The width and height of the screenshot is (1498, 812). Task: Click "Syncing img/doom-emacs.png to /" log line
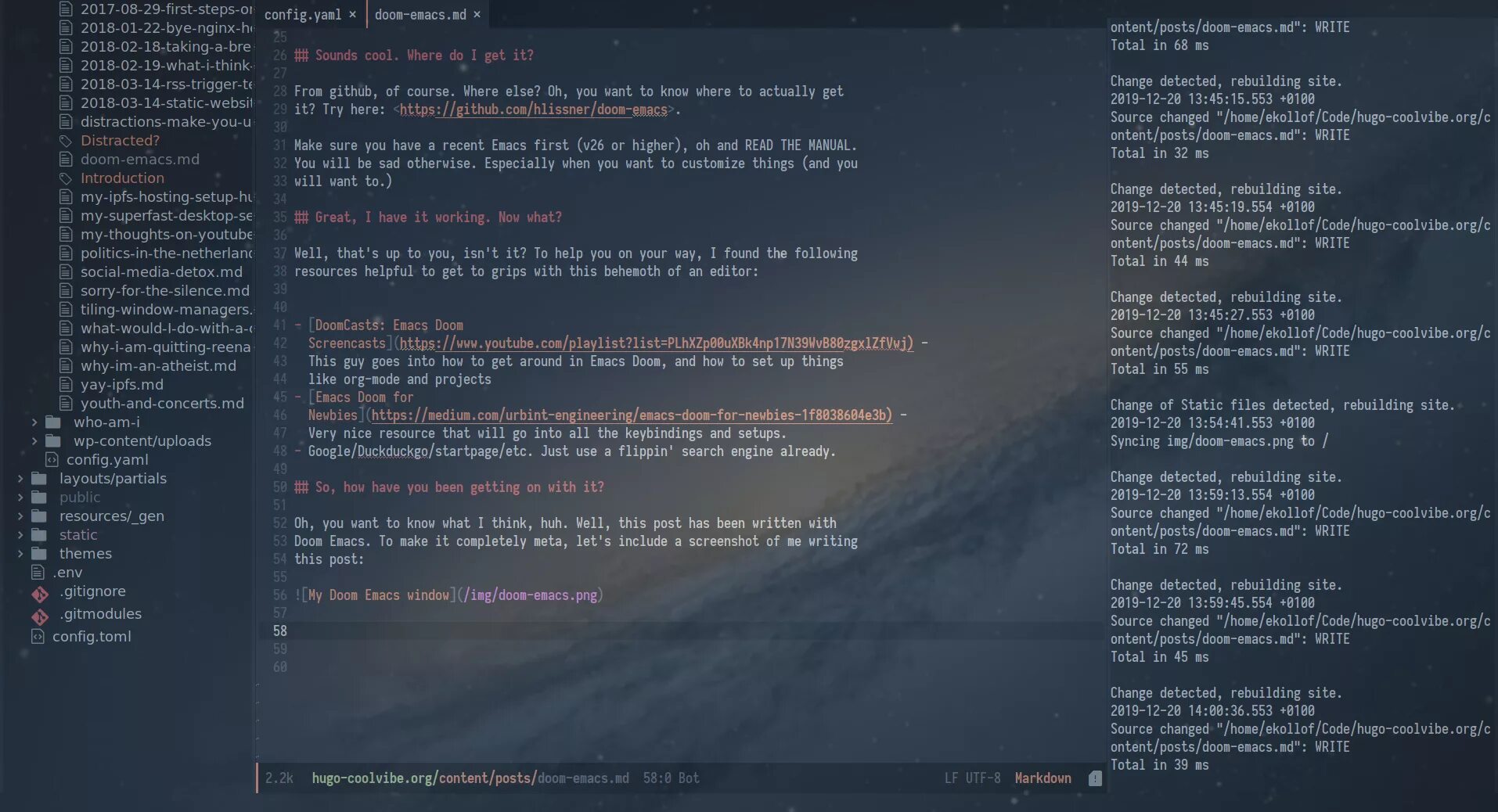tap(1219, 441)
